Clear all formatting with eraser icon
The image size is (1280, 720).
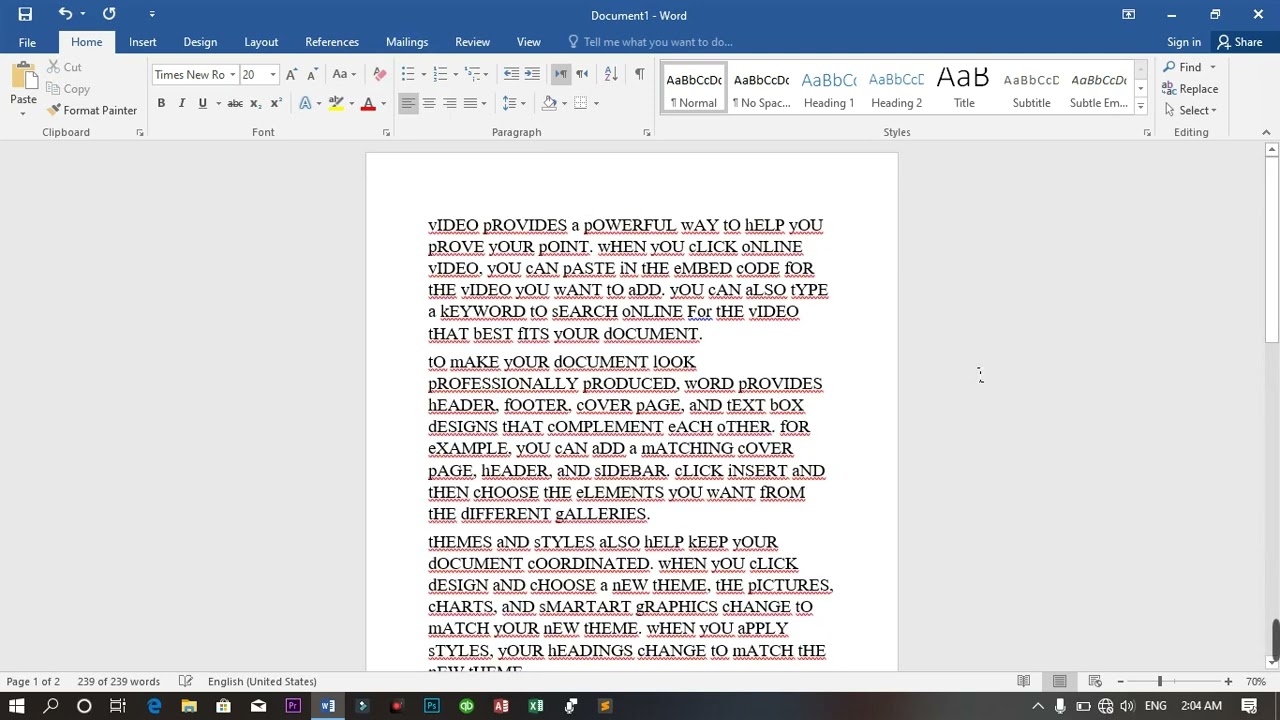[379, 74]
